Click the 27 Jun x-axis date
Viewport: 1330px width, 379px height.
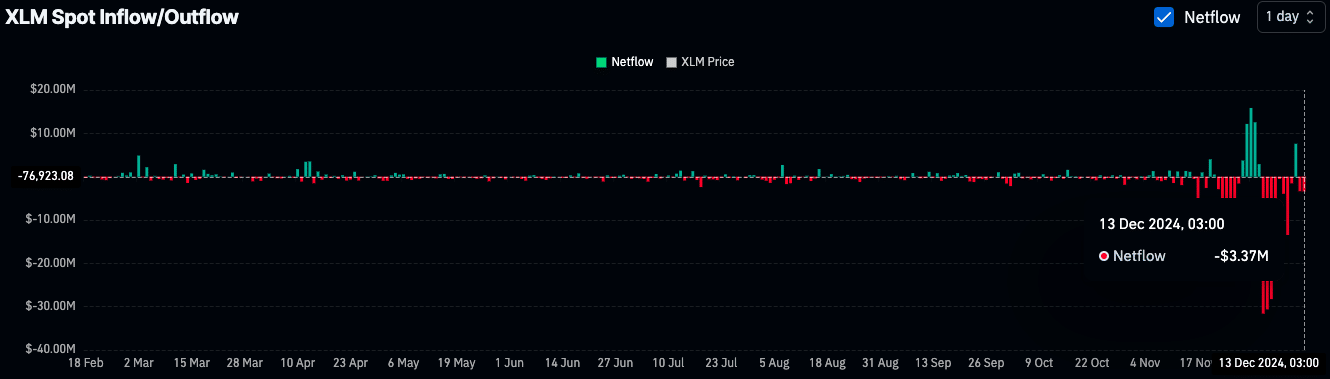click(x=615, y=362)
